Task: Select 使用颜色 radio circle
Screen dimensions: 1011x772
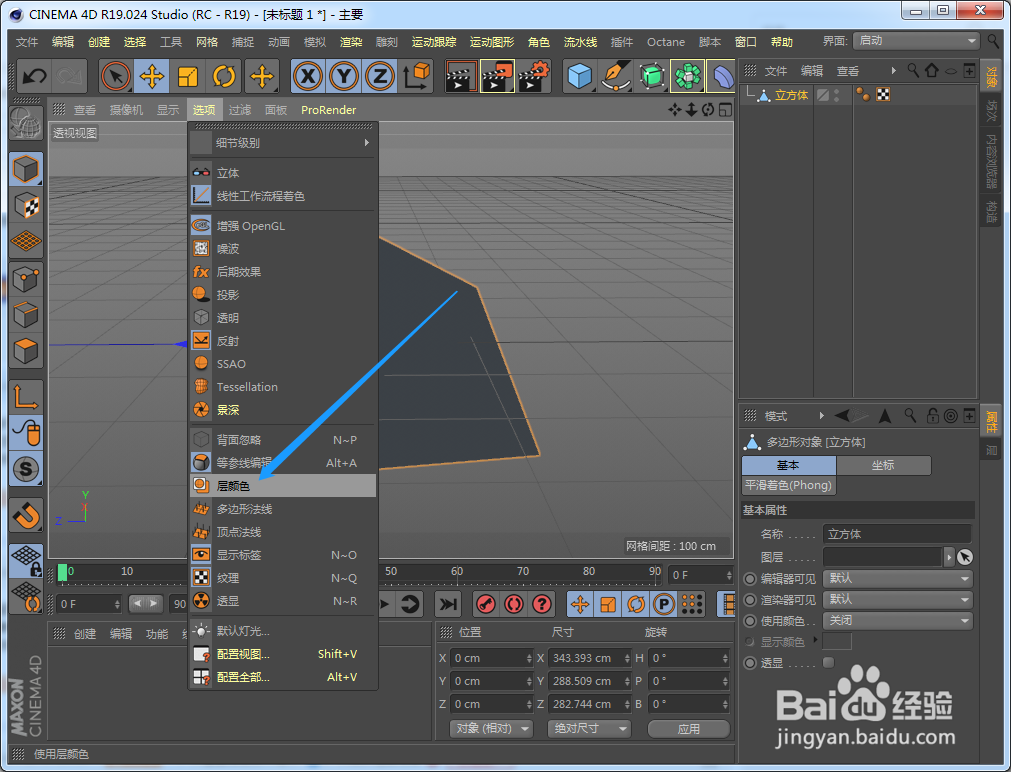Action: [750, 620]
